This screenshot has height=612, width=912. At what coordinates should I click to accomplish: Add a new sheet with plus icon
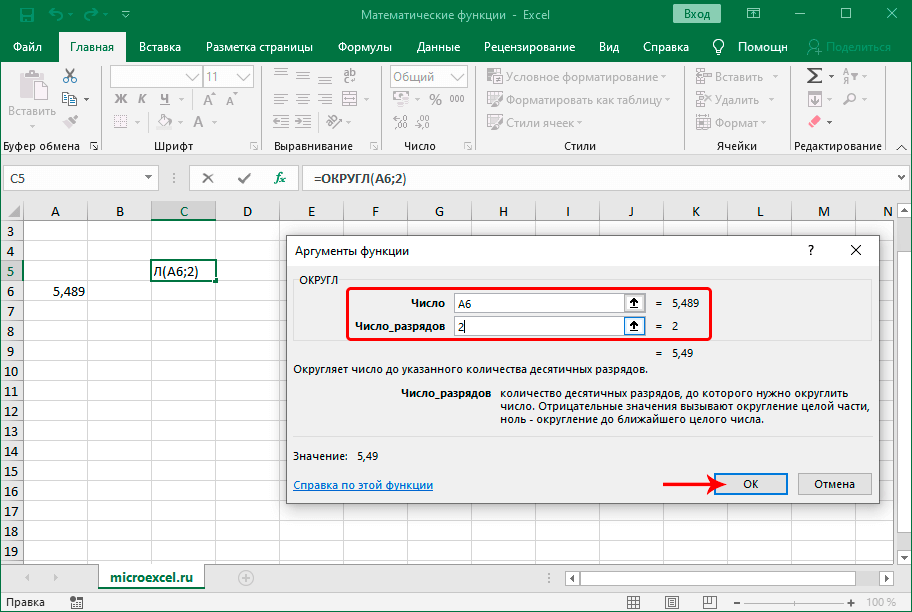tap(246, 578)
